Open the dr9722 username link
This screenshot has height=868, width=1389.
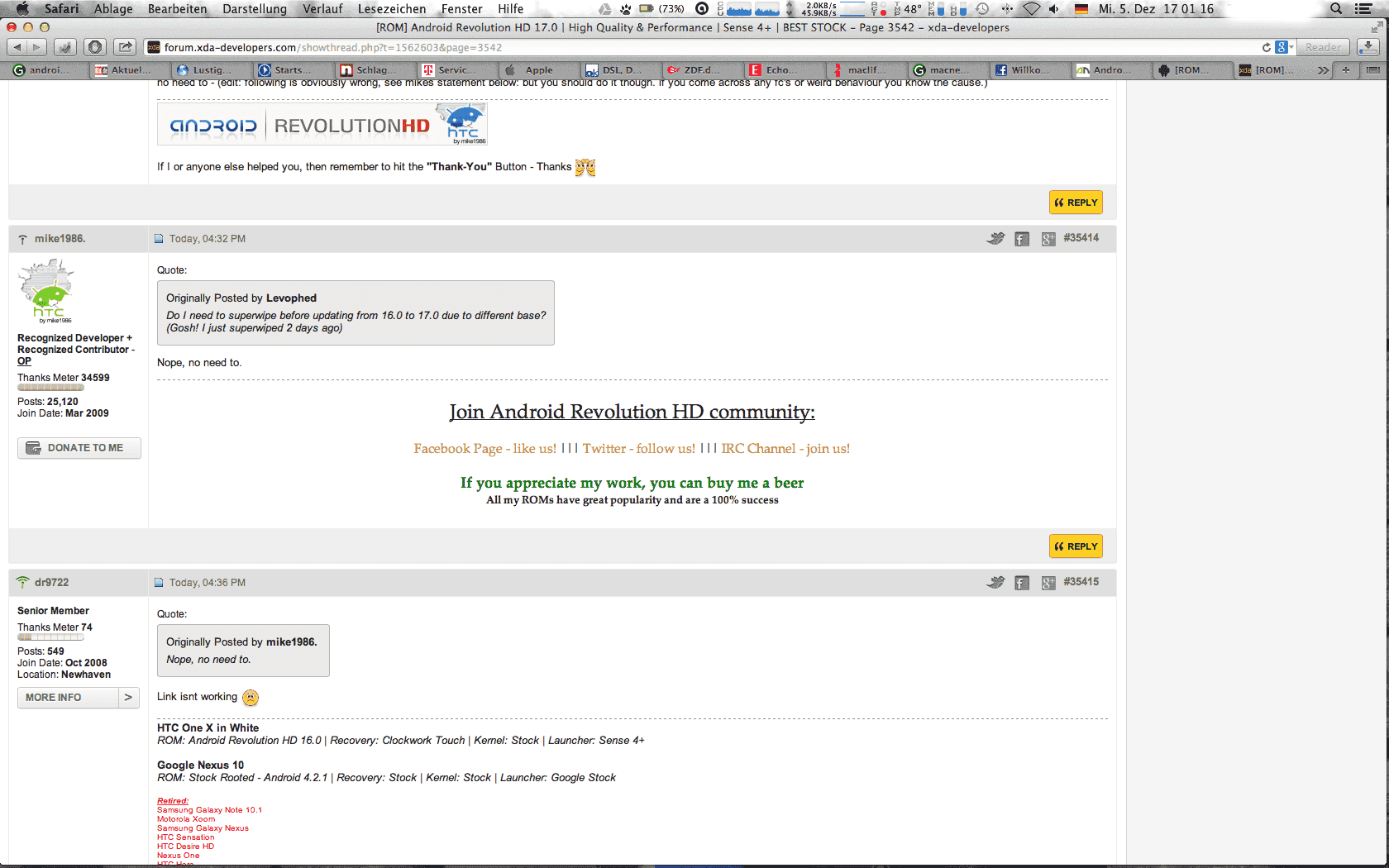pyautogui.click(x=51, y=583)
